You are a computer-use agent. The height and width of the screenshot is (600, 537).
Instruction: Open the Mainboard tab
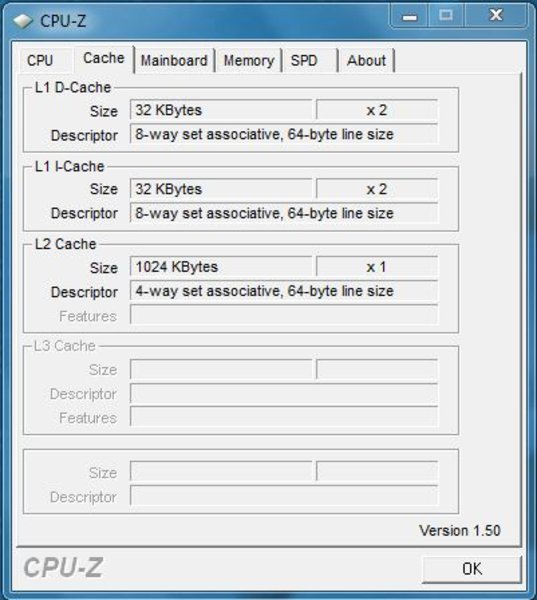pyautogui.click(x=174, y=60)
